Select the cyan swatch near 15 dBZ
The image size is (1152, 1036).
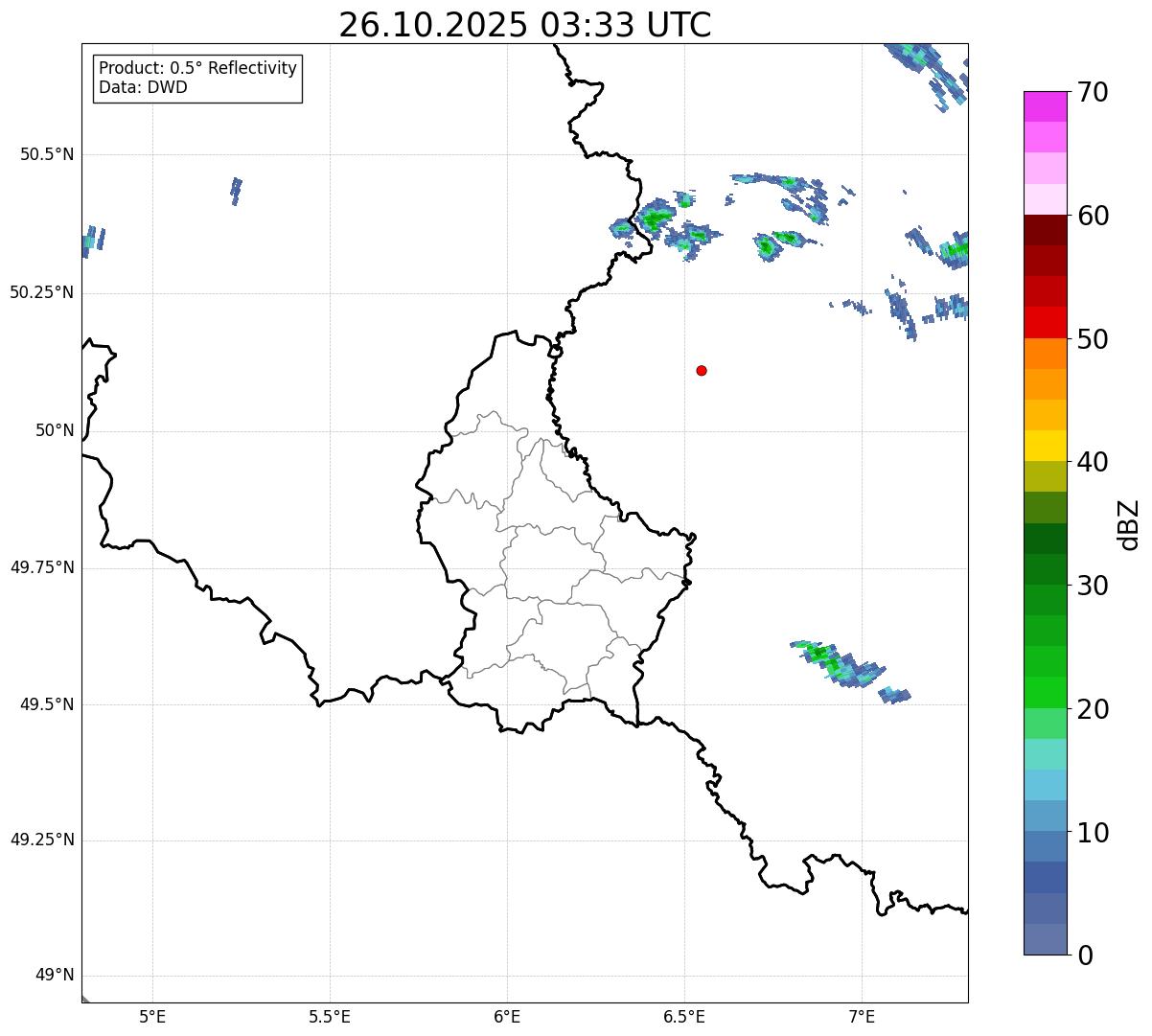(1045, 785)
